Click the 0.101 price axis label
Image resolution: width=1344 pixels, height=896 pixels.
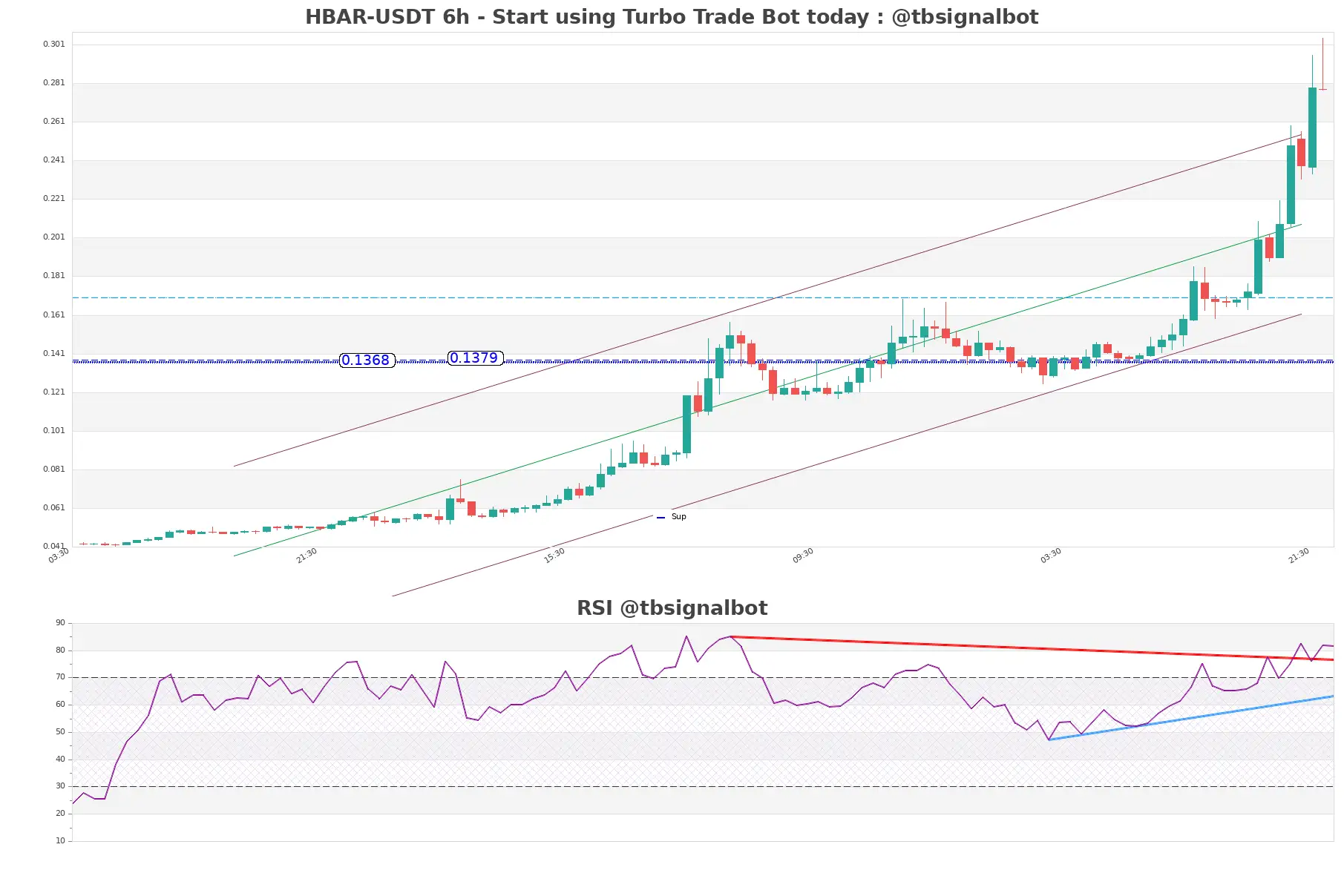click(53, 431)
